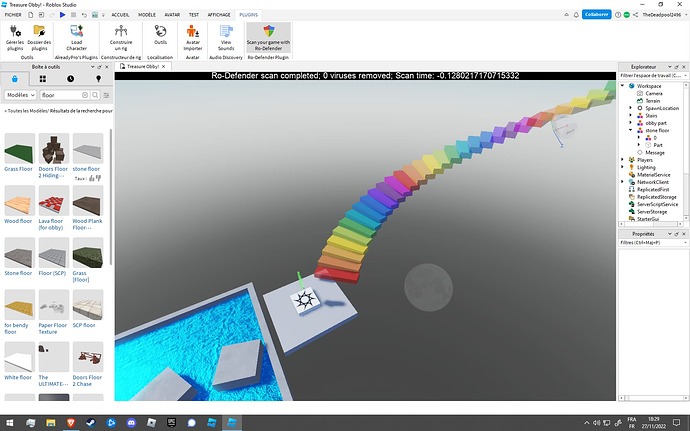
Task: Switch to the ACCUEIL ribbon tab
Action: click(120, 15)
